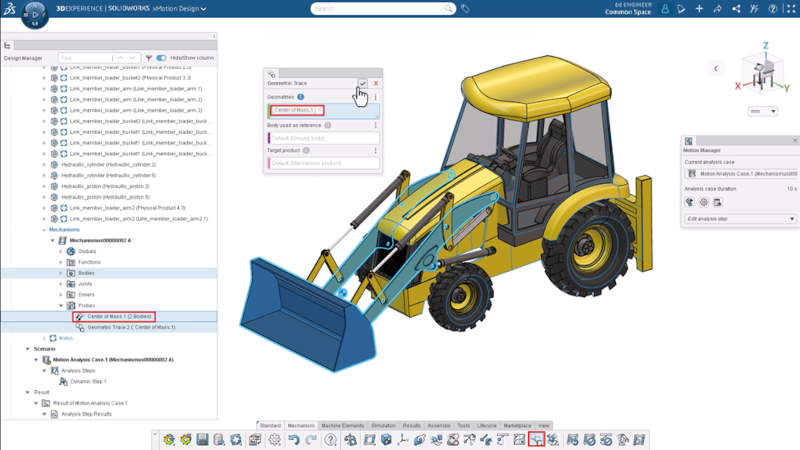Click the Undo arrow in bottom toolbar
Image resolution: width=800 pixels, height=450 pixels.
coord(294,440)
